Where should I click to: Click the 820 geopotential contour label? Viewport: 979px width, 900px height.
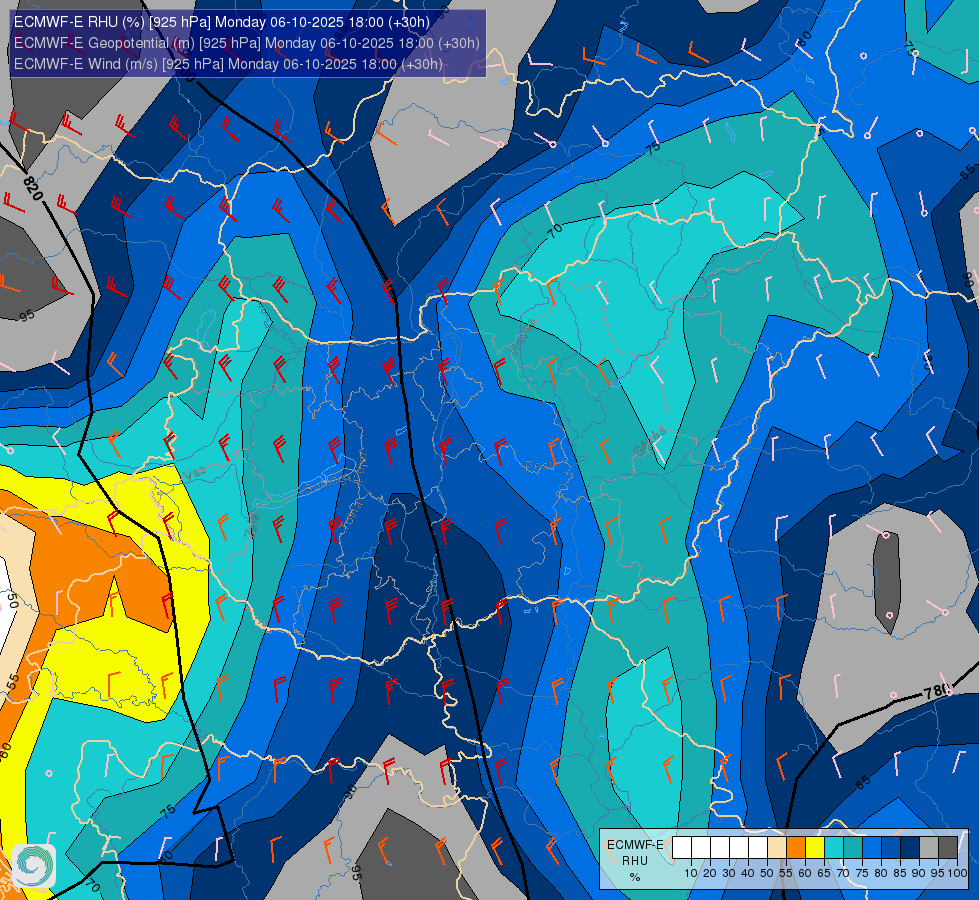tap(32, 189)
